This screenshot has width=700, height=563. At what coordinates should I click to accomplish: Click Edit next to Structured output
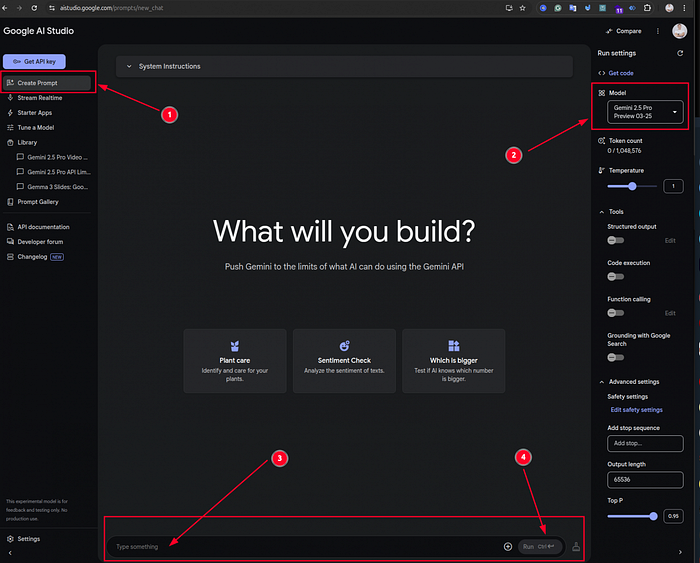click(x=670, y=241)
